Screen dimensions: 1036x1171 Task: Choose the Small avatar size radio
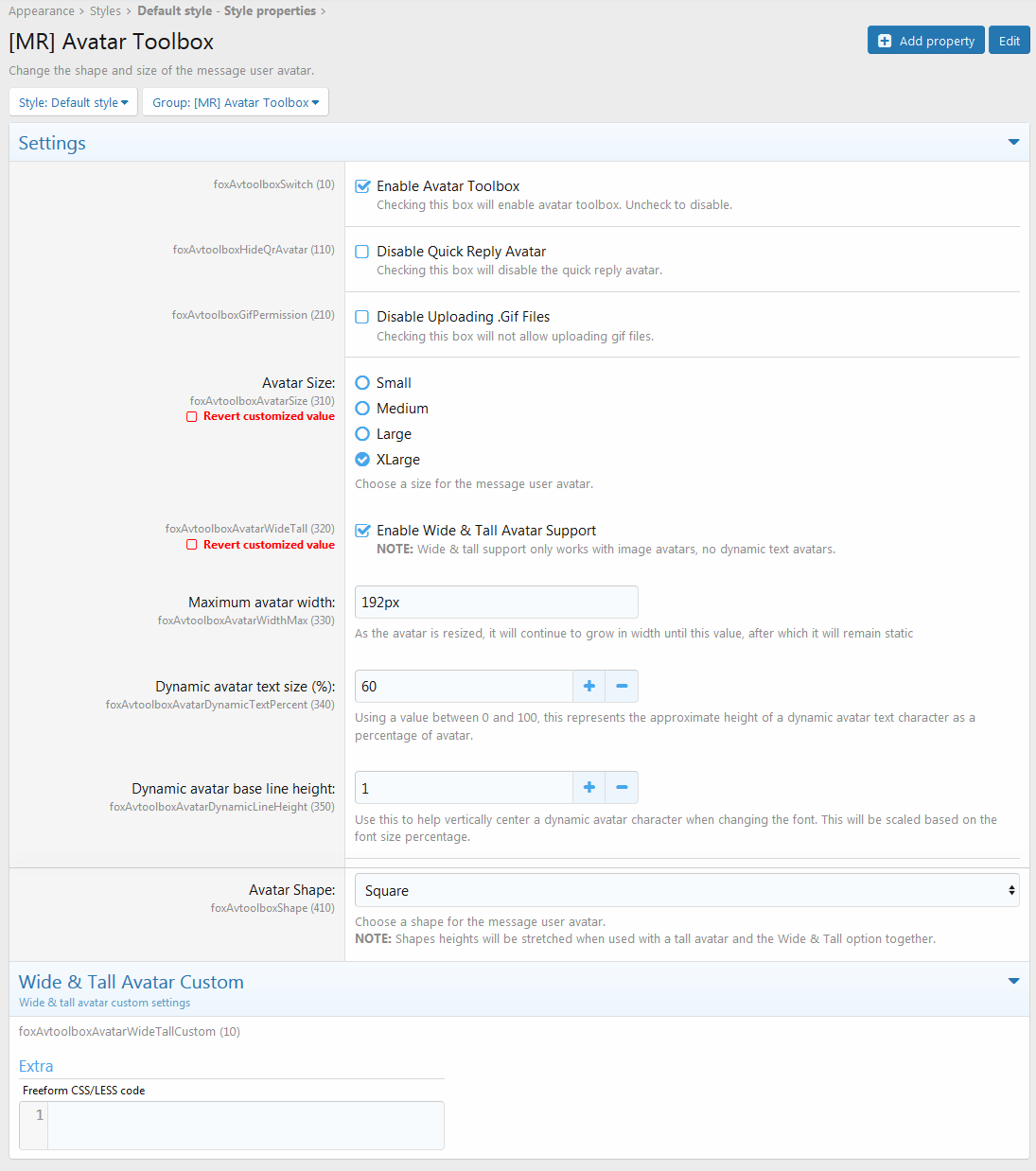coord(362,383)
